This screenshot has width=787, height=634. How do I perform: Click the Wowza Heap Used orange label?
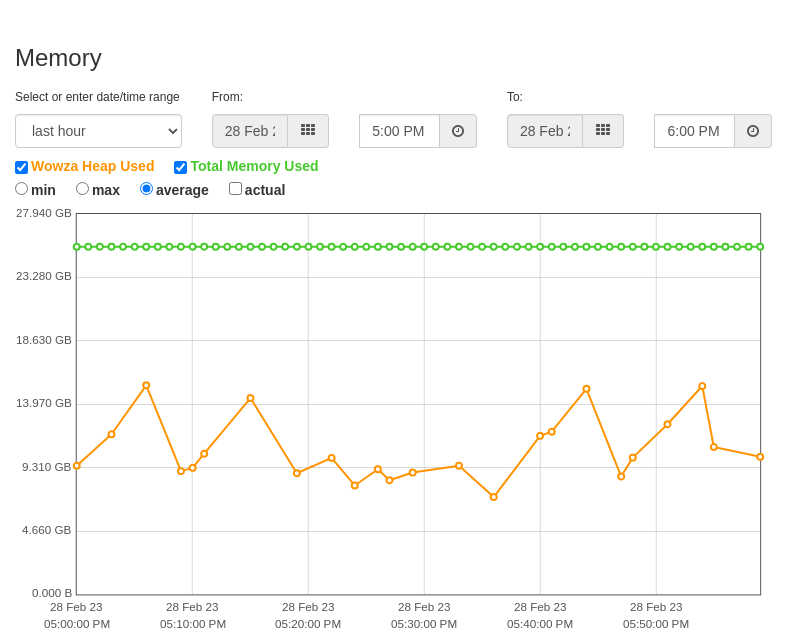[x=92, y=166]
